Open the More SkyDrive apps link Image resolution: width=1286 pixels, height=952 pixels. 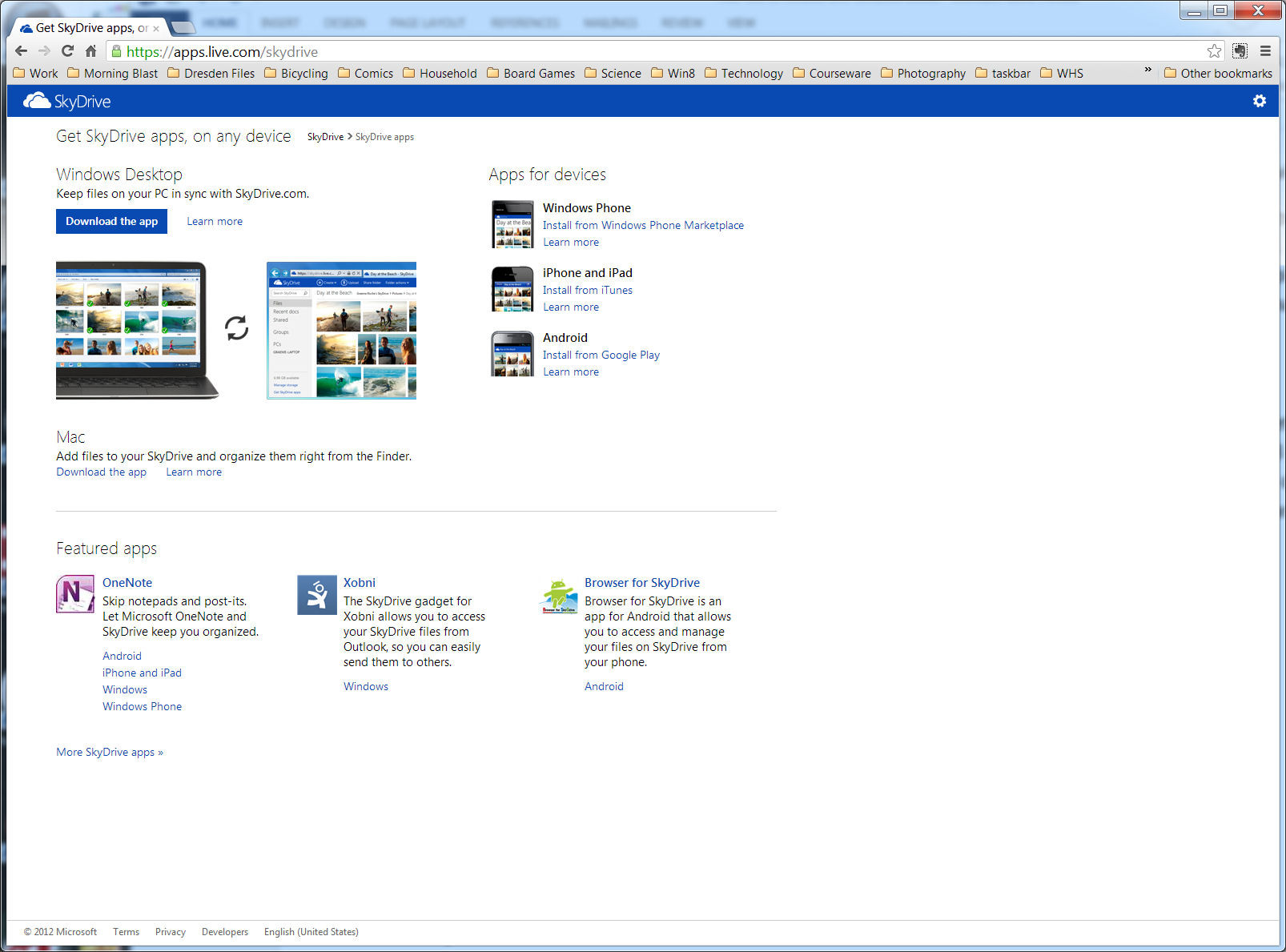point(110,753)
